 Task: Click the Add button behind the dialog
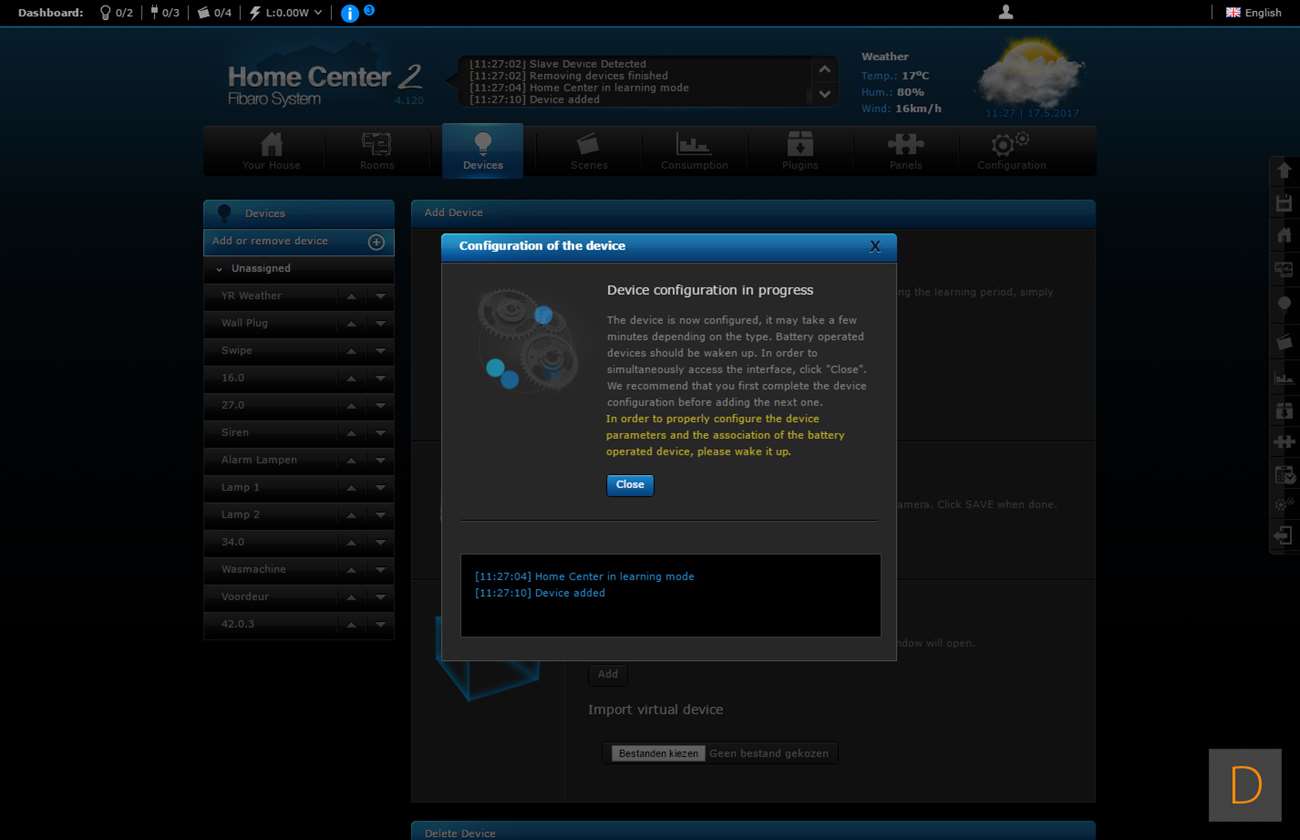[608, 674]
